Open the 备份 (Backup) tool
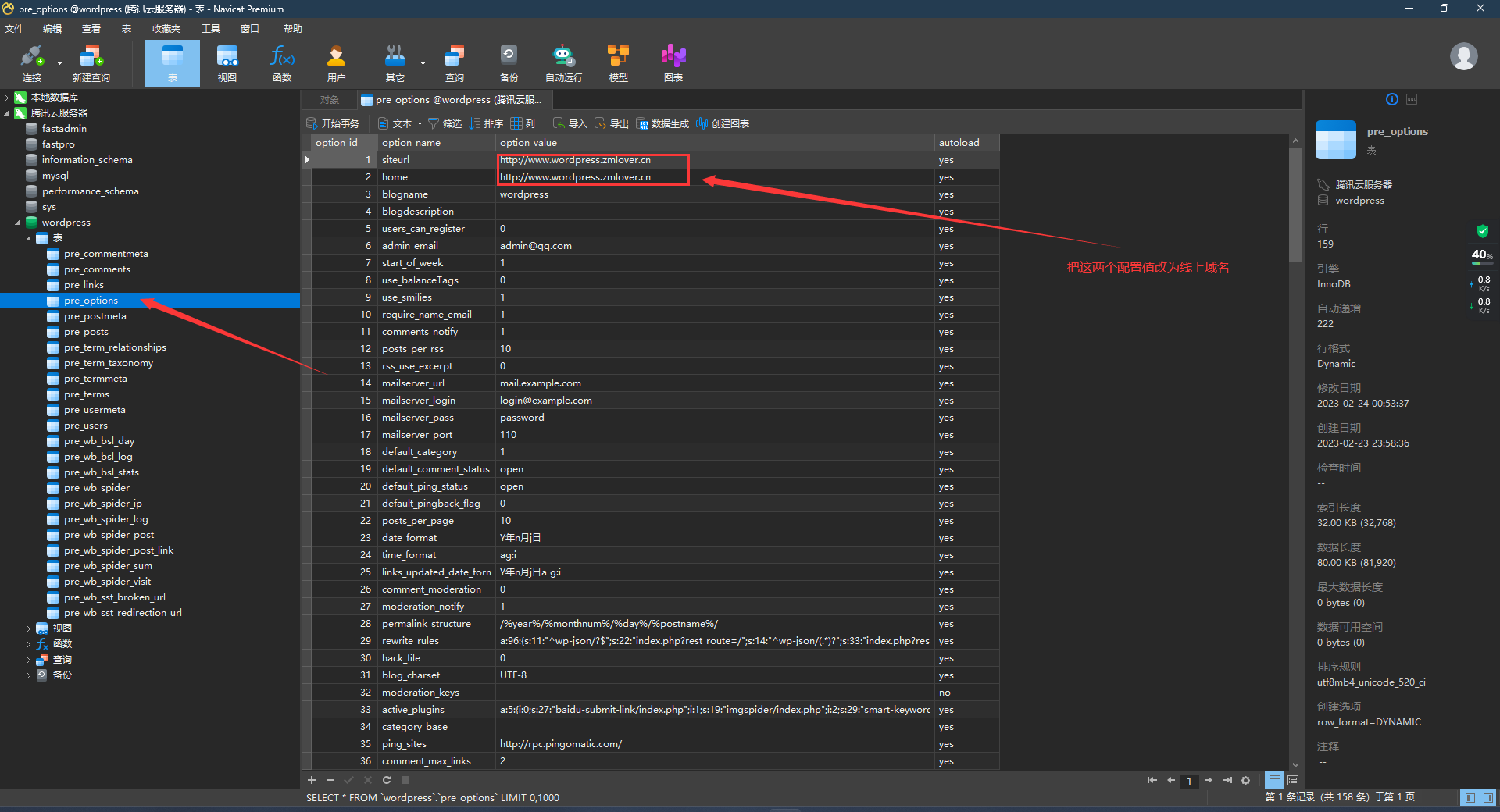The image size is (1500, 812). [x=509, y=63]
